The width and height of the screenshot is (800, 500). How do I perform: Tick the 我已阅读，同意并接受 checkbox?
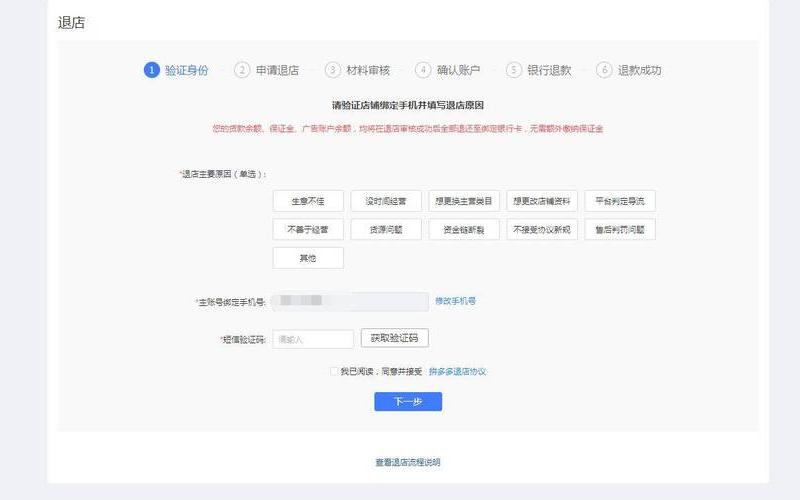[334, 371]
